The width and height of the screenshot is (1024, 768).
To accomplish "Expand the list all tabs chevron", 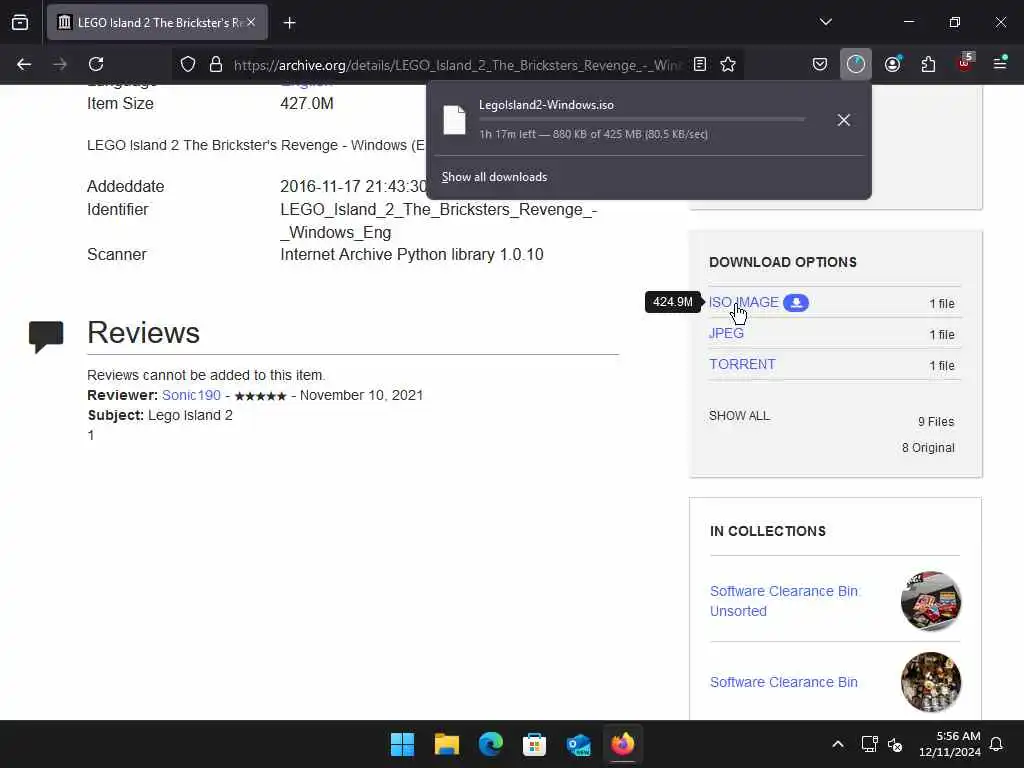I will [825, 22].
